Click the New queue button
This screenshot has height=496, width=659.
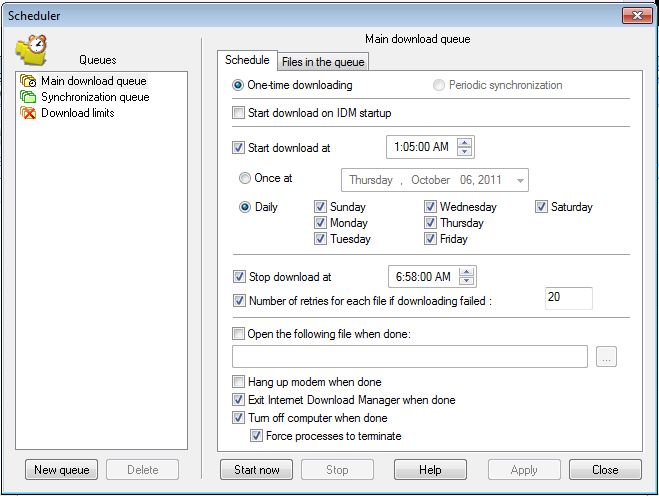tap(61, 470)
